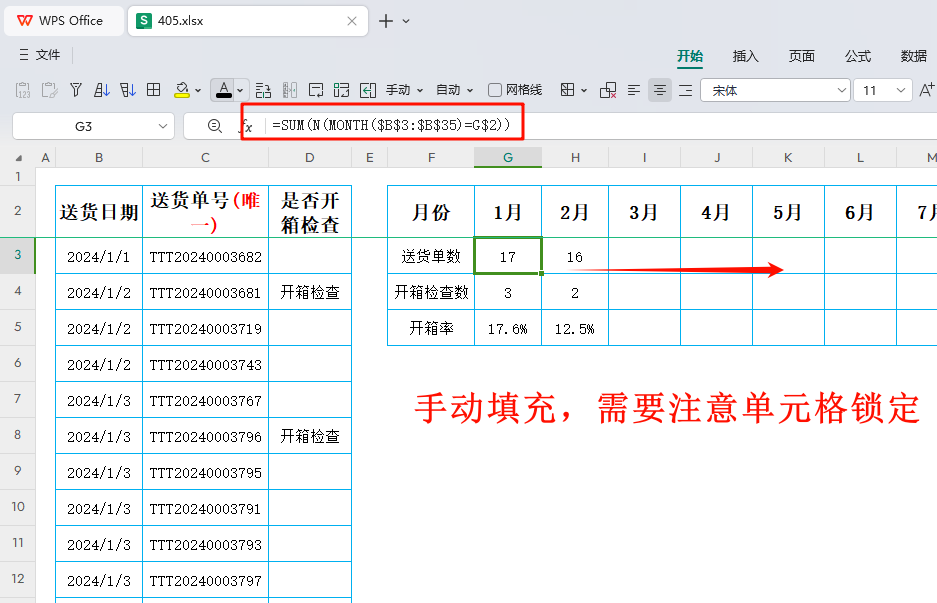
Task: Click the clear format icon with red x
Action: coord(608,90)
